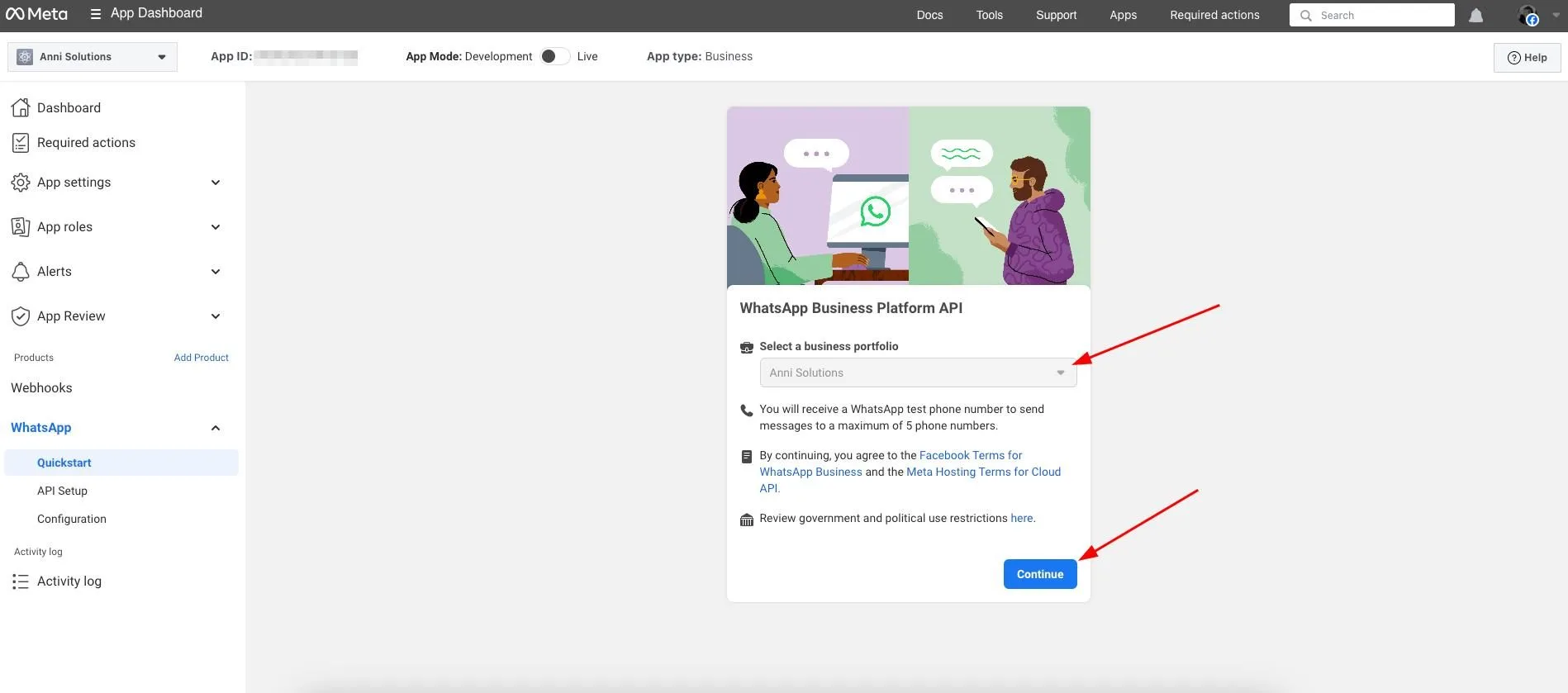Open the restrictions 'here' link
Screen dimensions: 1568x693
point(1022,519)
